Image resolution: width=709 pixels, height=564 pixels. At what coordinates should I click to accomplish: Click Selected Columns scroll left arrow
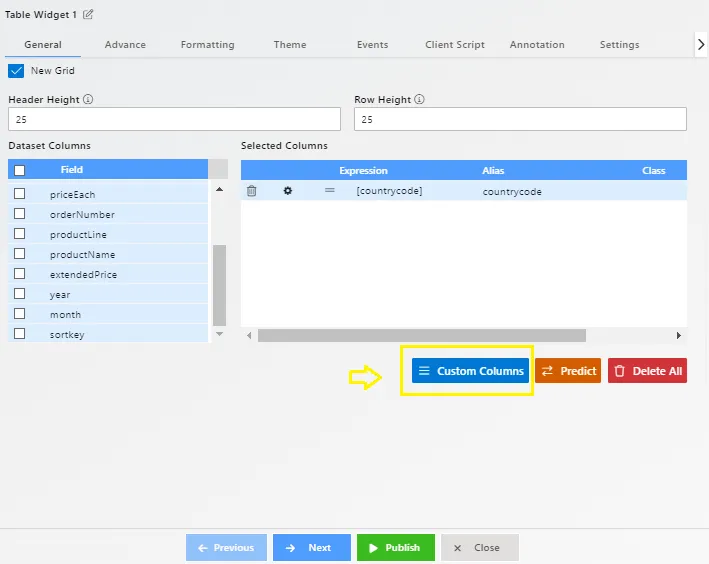pos(249,336)
